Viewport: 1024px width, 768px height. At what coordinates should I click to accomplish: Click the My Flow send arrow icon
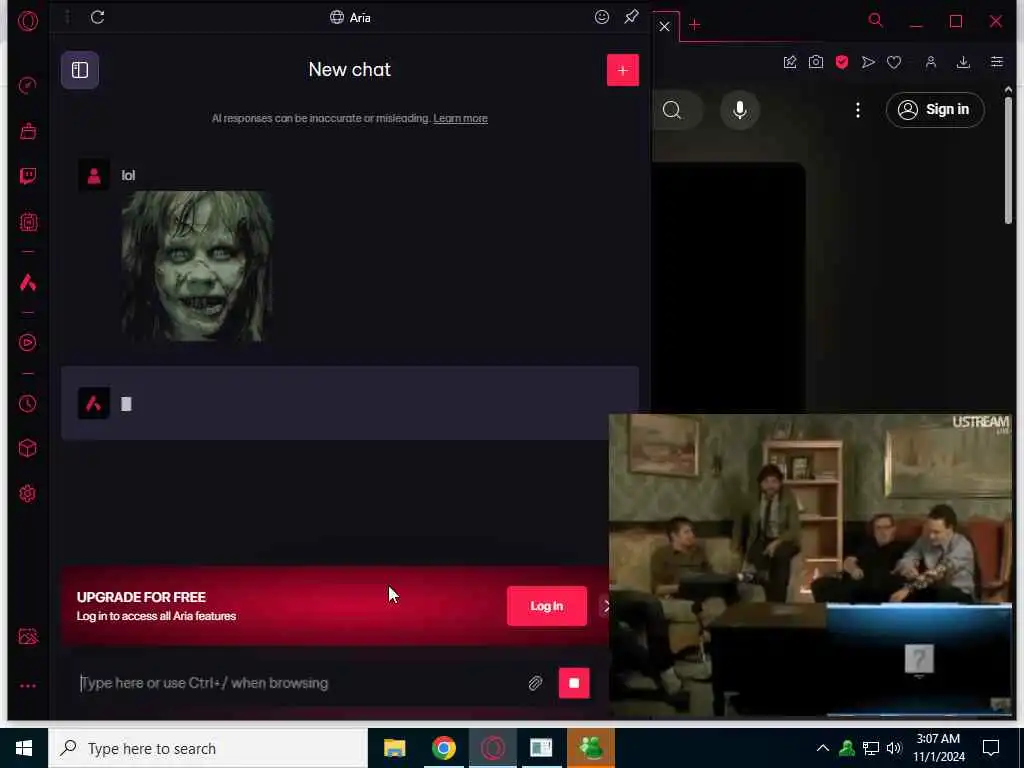click(868, 62)
